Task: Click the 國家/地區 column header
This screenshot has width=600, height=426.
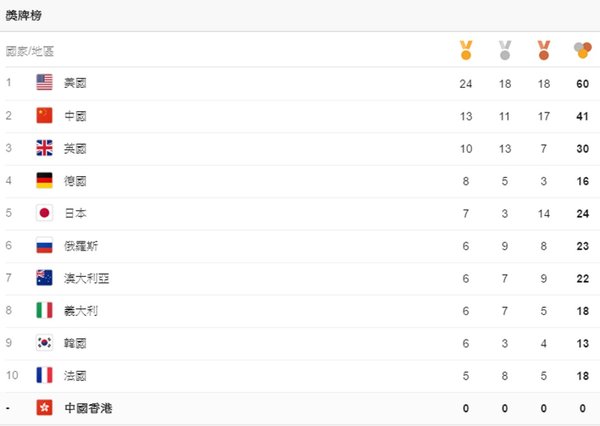Action: point(29,51)
